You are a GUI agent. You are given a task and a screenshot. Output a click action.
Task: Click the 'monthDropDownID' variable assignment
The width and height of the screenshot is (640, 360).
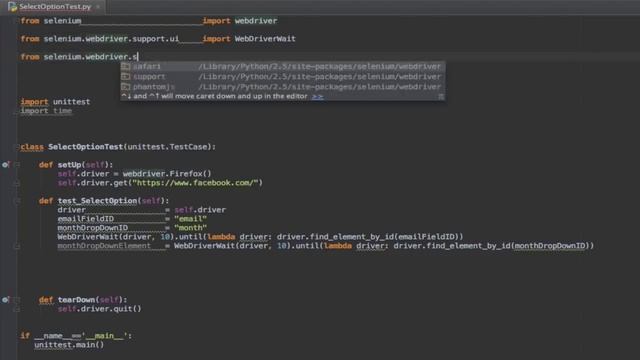[93, 228]
